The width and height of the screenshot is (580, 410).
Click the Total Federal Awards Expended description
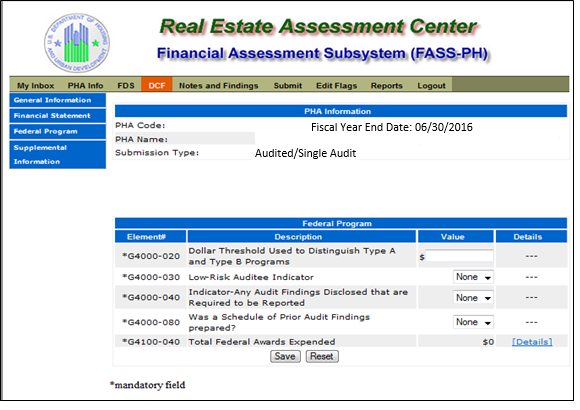coord(262,342)
